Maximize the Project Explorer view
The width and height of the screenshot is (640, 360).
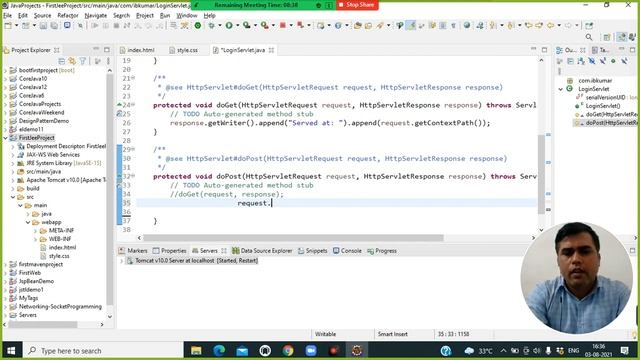coord(107,49)
